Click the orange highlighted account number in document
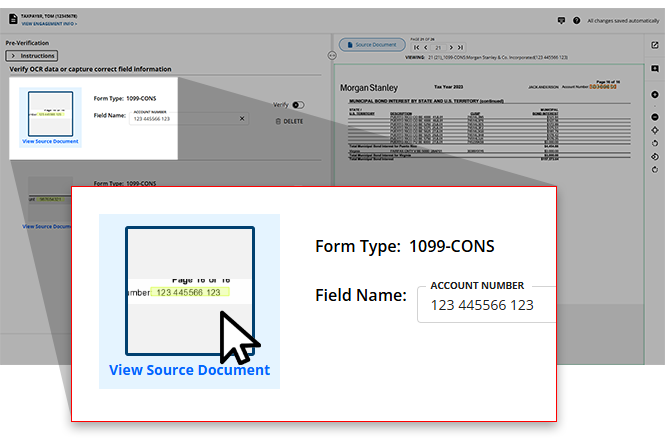Screen dimensions: 665x441 coord(603,87)
